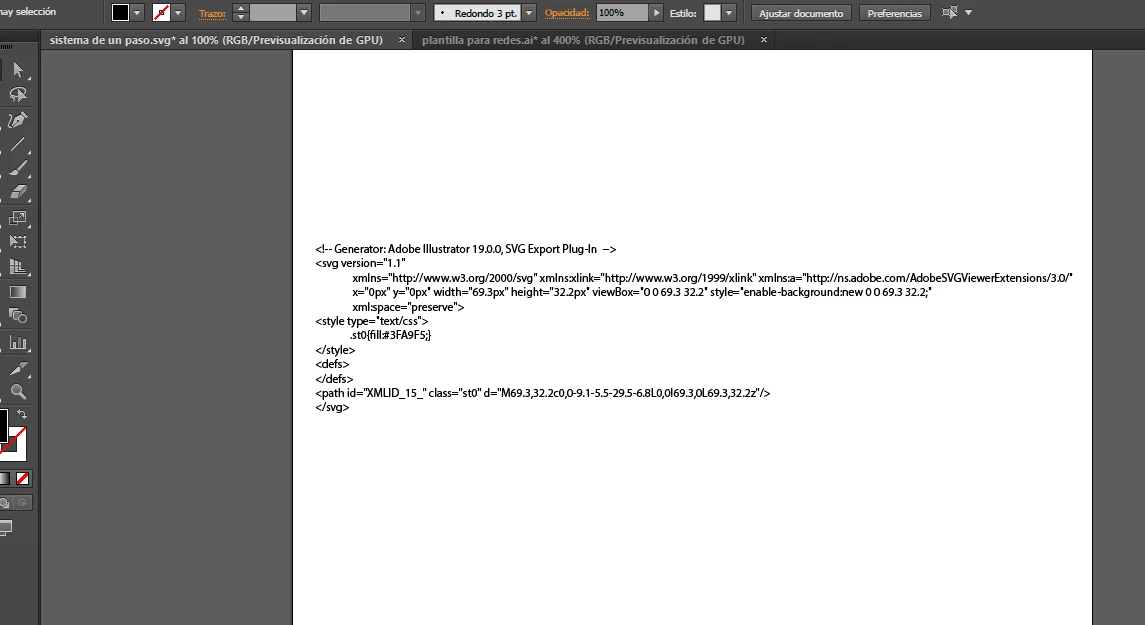1145x625 pixels.
Task: Set fill to None (red slash button)
Action: point(23,479)
